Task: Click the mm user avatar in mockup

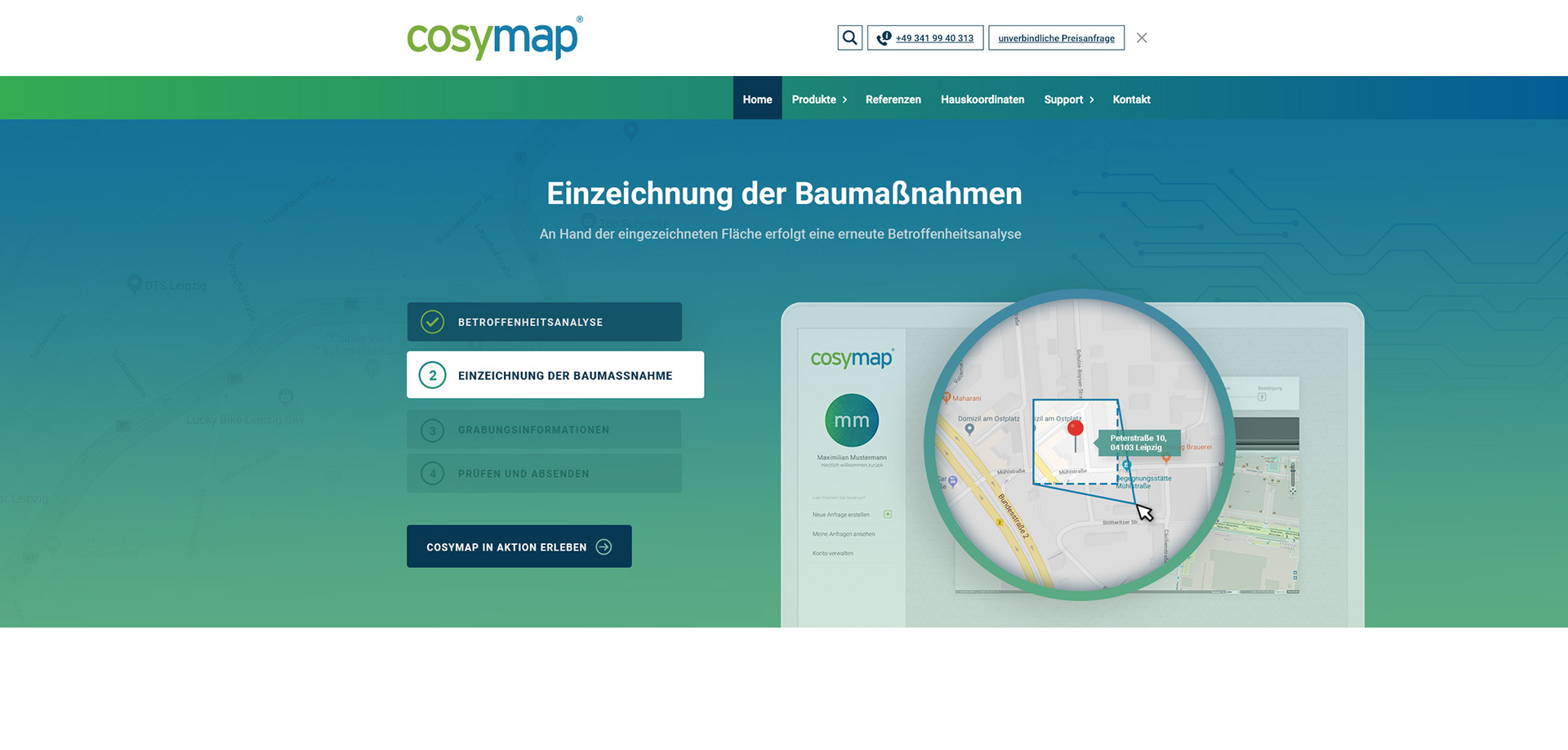Action: (x=852, y=420)
